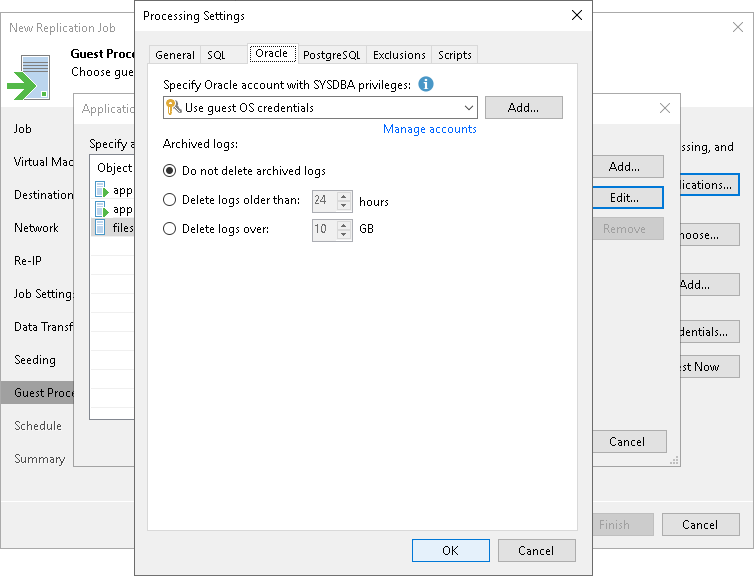754x576 pixels.
Task: Go to the Seeding wizard step
Action: tap(35, 360)
